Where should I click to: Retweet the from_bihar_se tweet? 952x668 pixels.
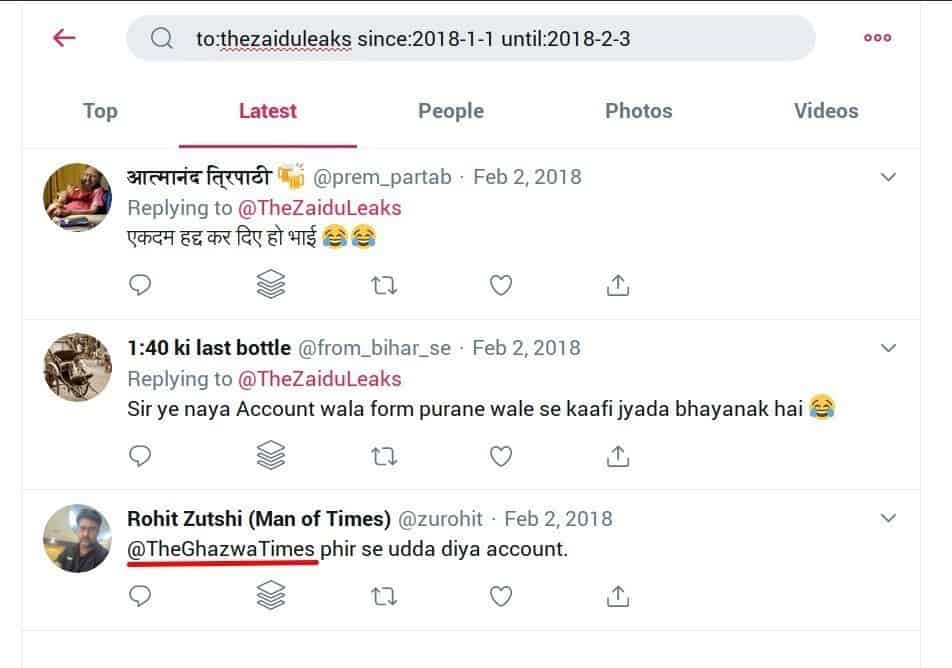[384, 457]
